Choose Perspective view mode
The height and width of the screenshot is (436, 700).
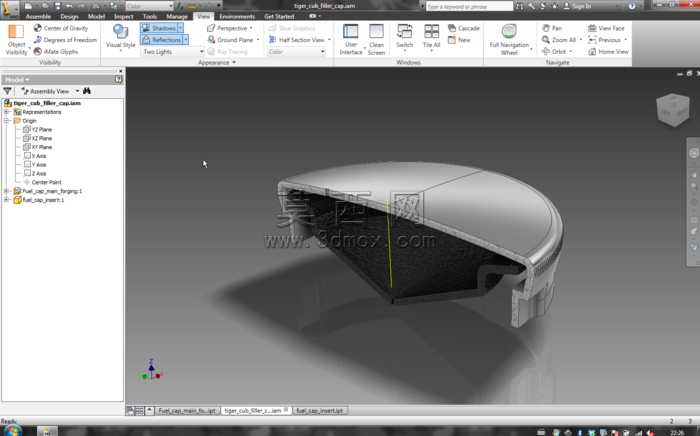pos(229,28)
